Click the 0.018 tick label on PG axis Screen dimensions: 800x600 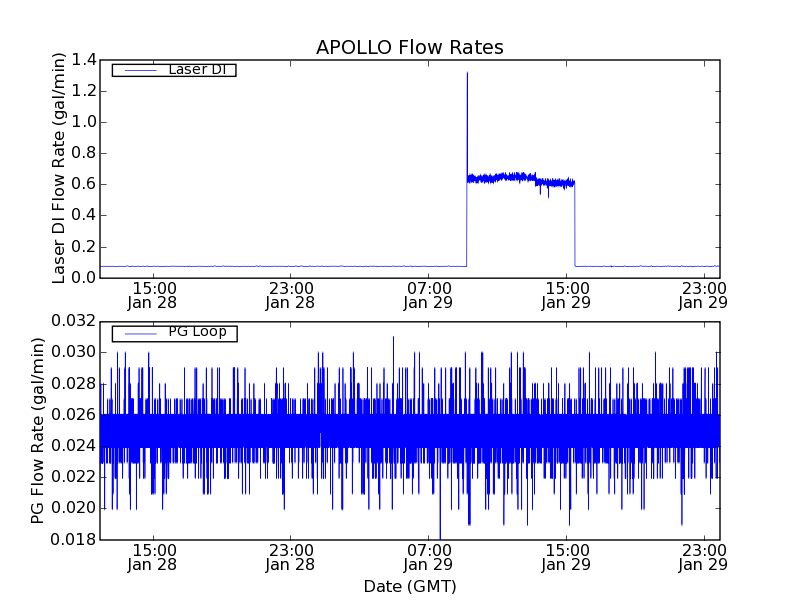73,539
